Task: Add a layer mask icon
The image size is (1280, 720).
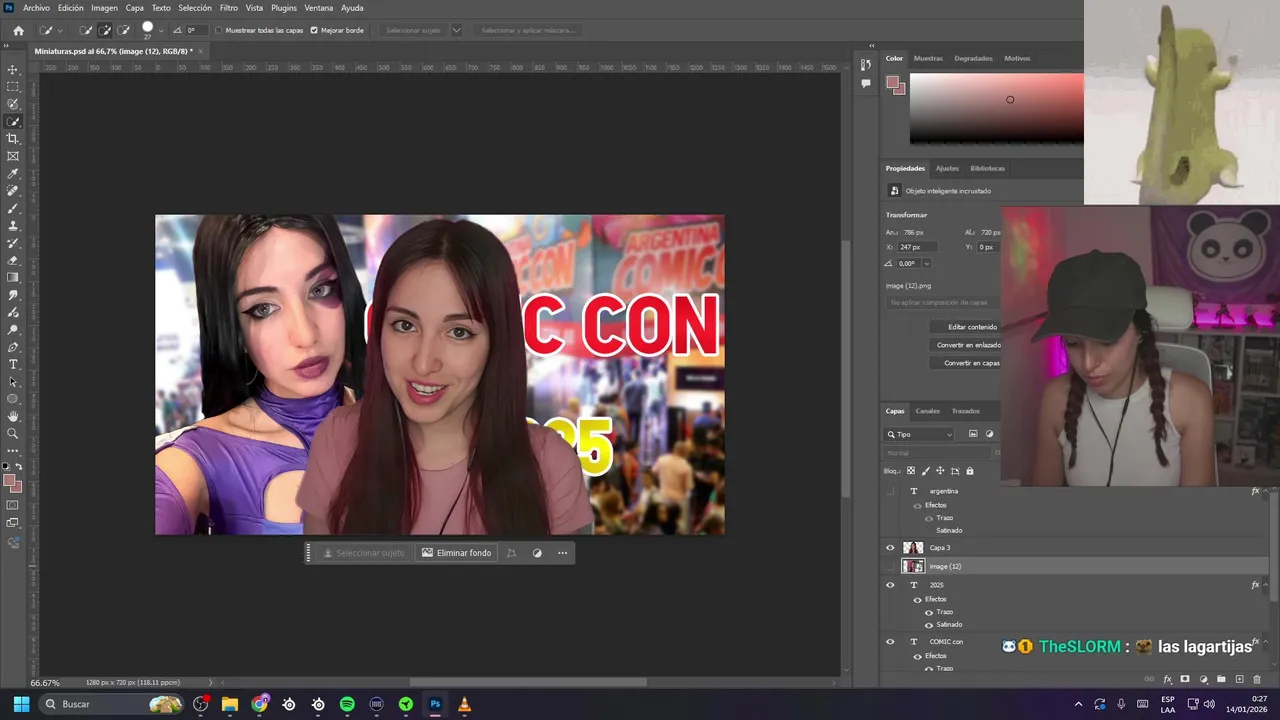Action: point(1185,679)
